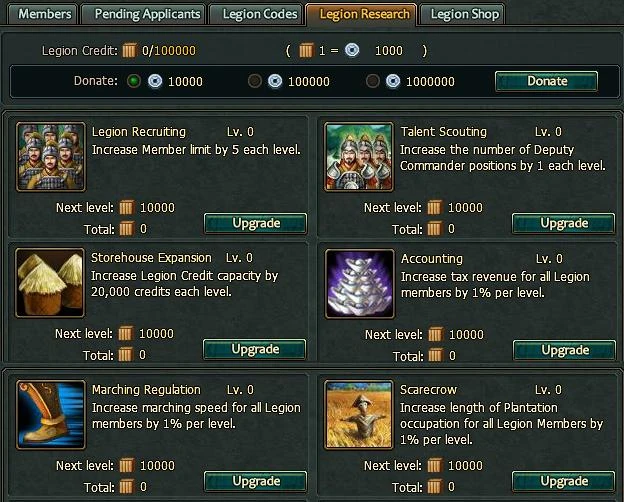
Task: Click the Storehouse Expansion huts icon
Action: 50,283
